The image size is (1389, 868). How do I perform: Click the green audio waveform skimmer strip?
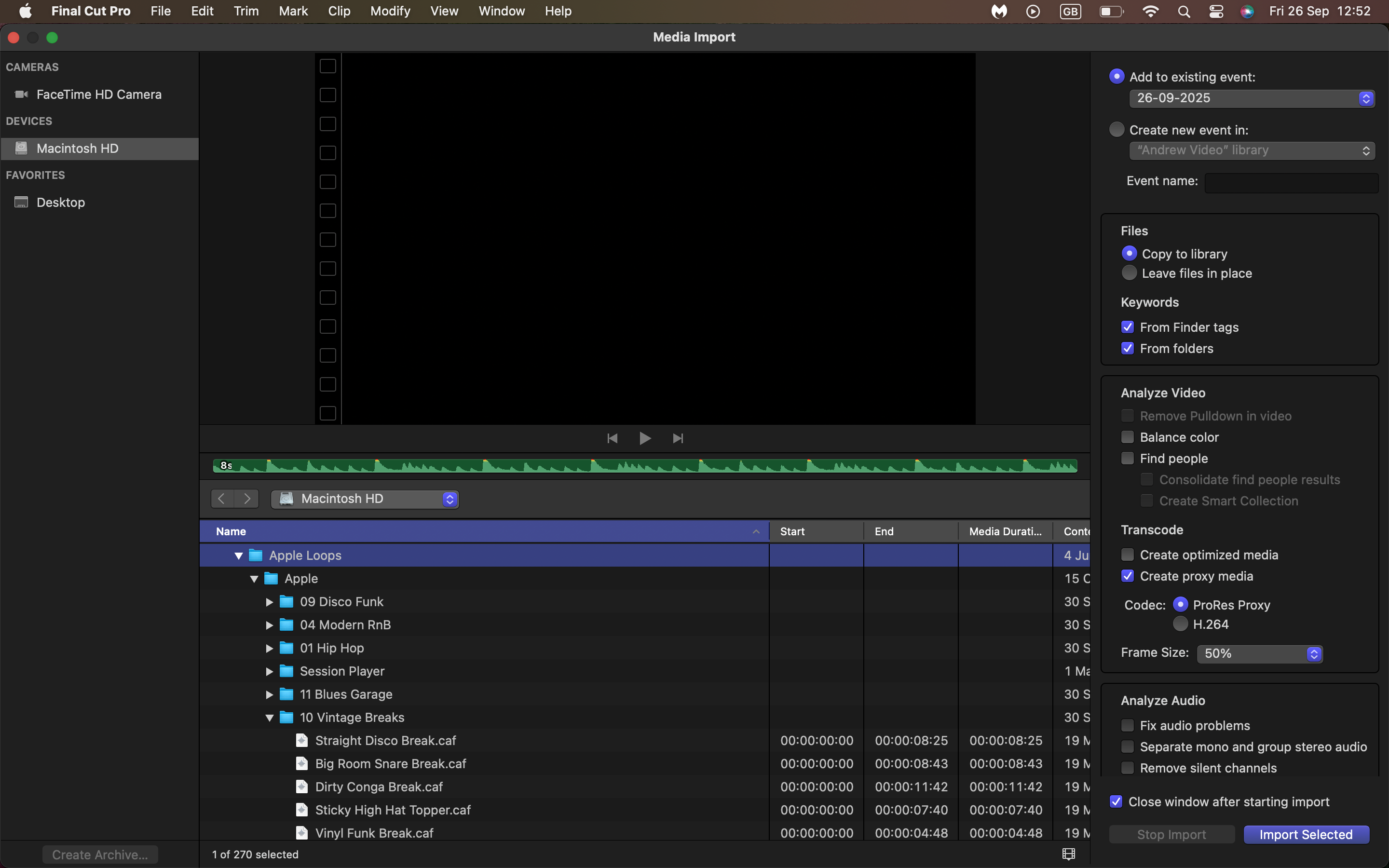pyautogui.click(x=644, y=466)
